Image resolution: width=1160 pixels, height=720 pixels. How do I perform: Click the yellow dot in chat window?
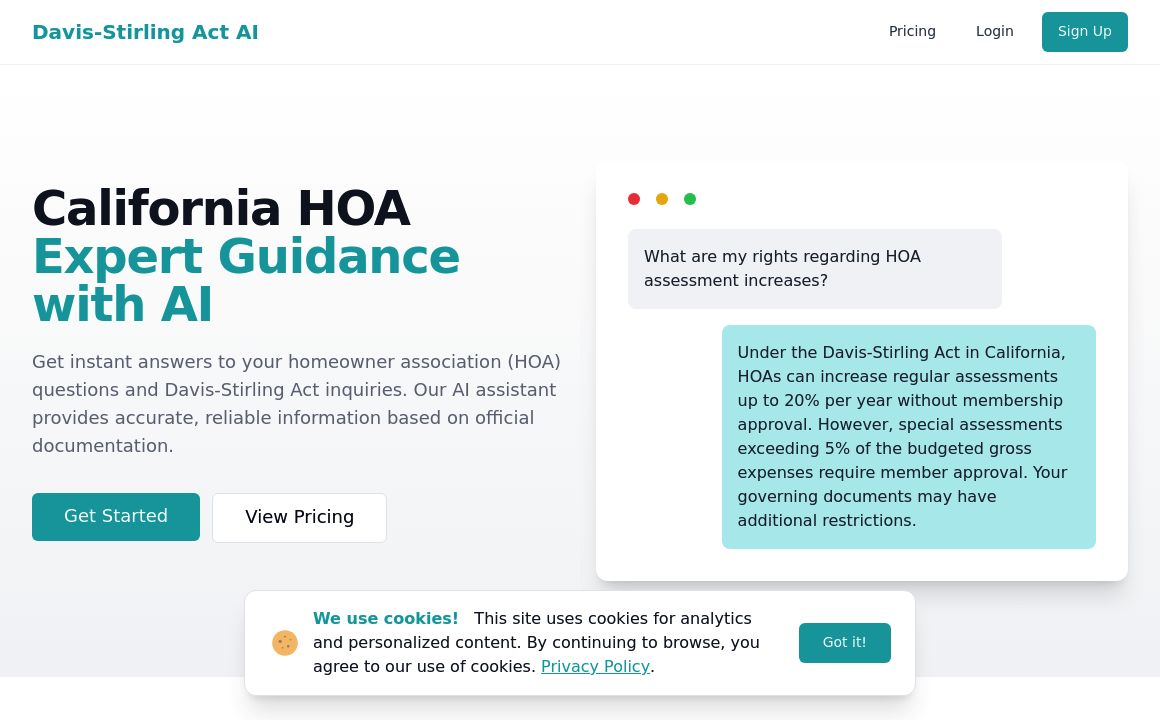tap(662, 199)
